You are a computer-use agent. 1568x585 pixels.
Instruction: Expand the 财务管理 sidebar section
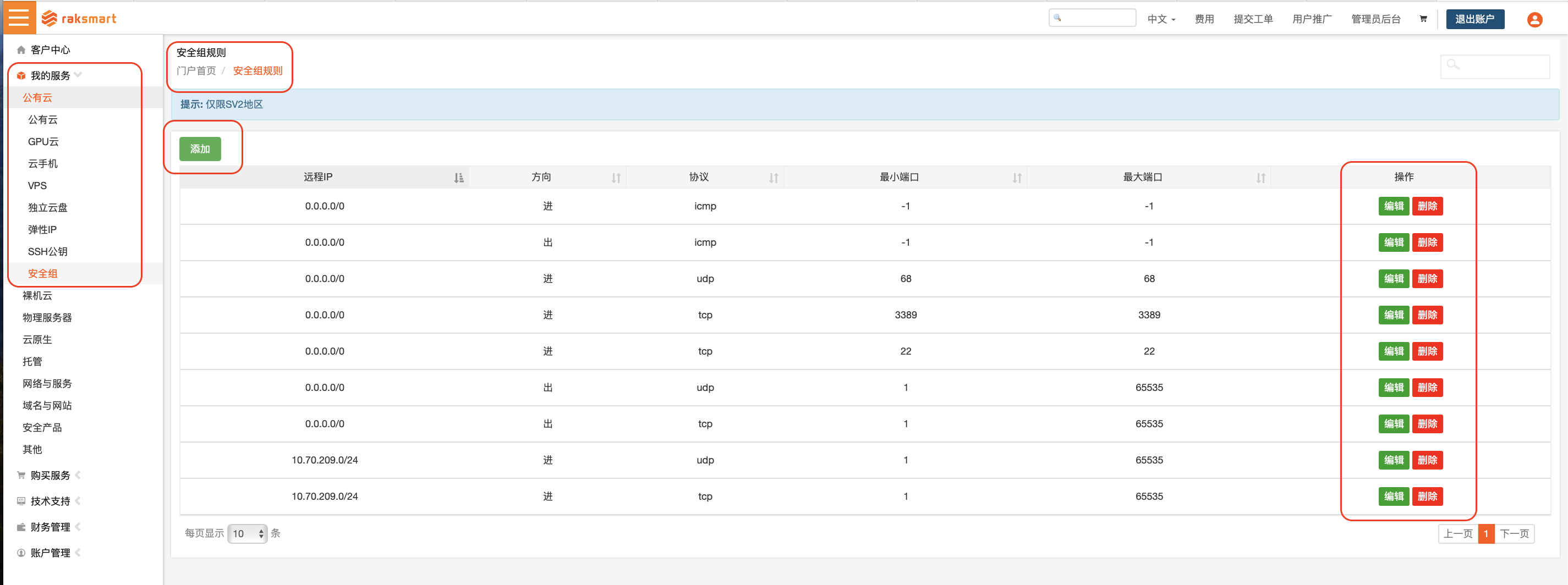click(x=50, y=527)
